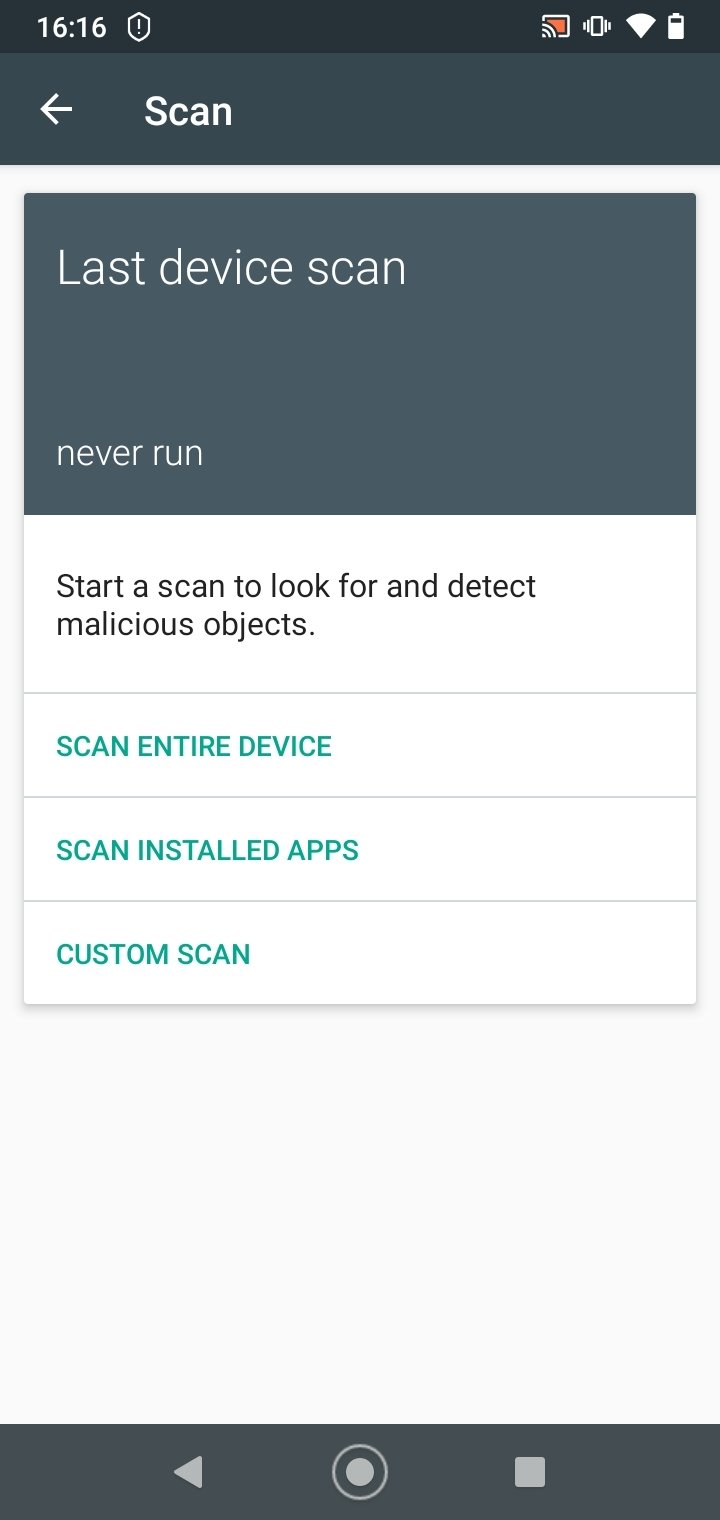Viewport: 720px width, 1520px height.
Task: Tap the Scan page title
Action: (x=188, y=111)
